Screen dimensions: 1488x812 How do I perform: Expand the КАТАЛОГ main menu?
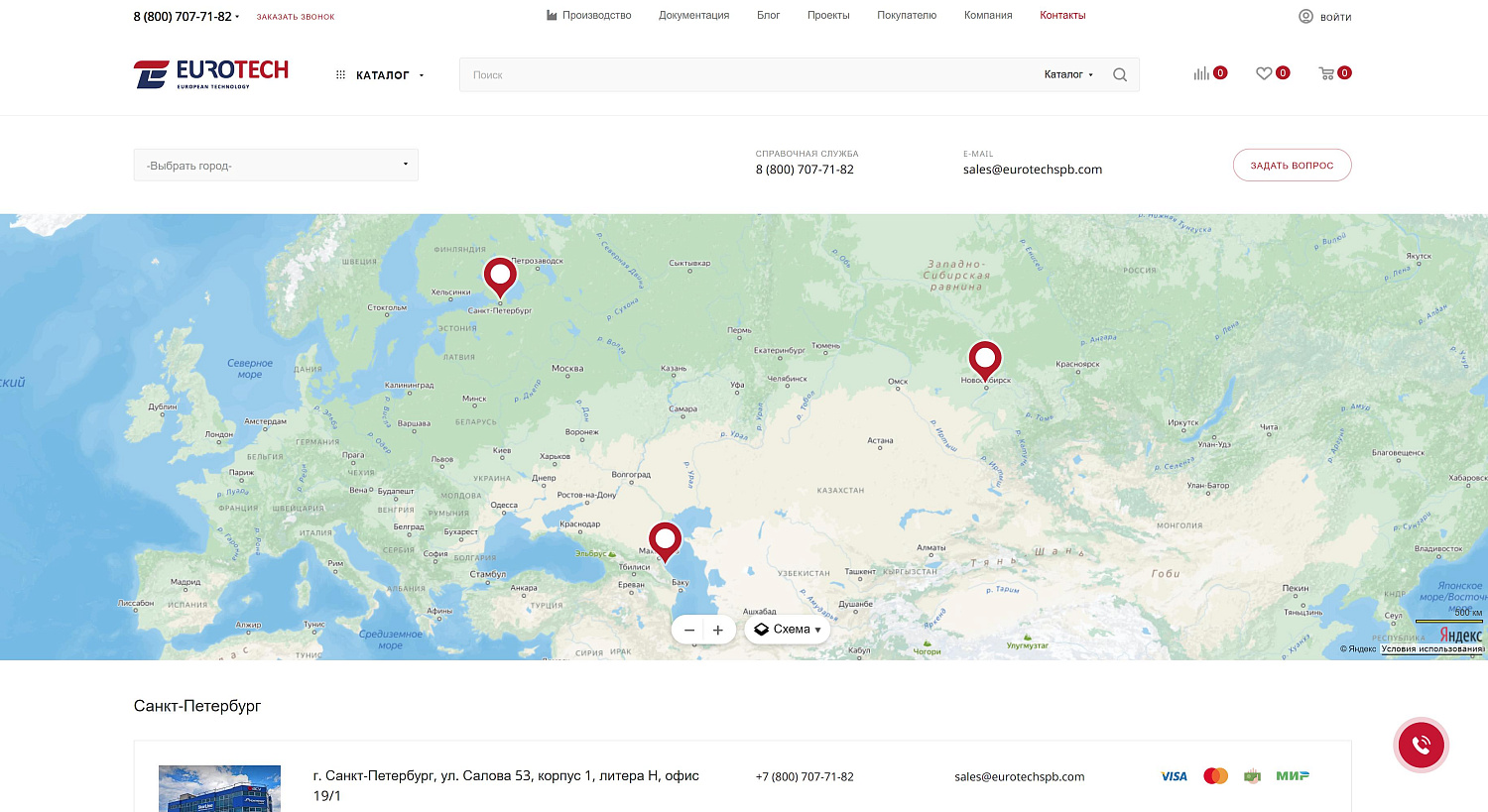(x=382, y=75)
